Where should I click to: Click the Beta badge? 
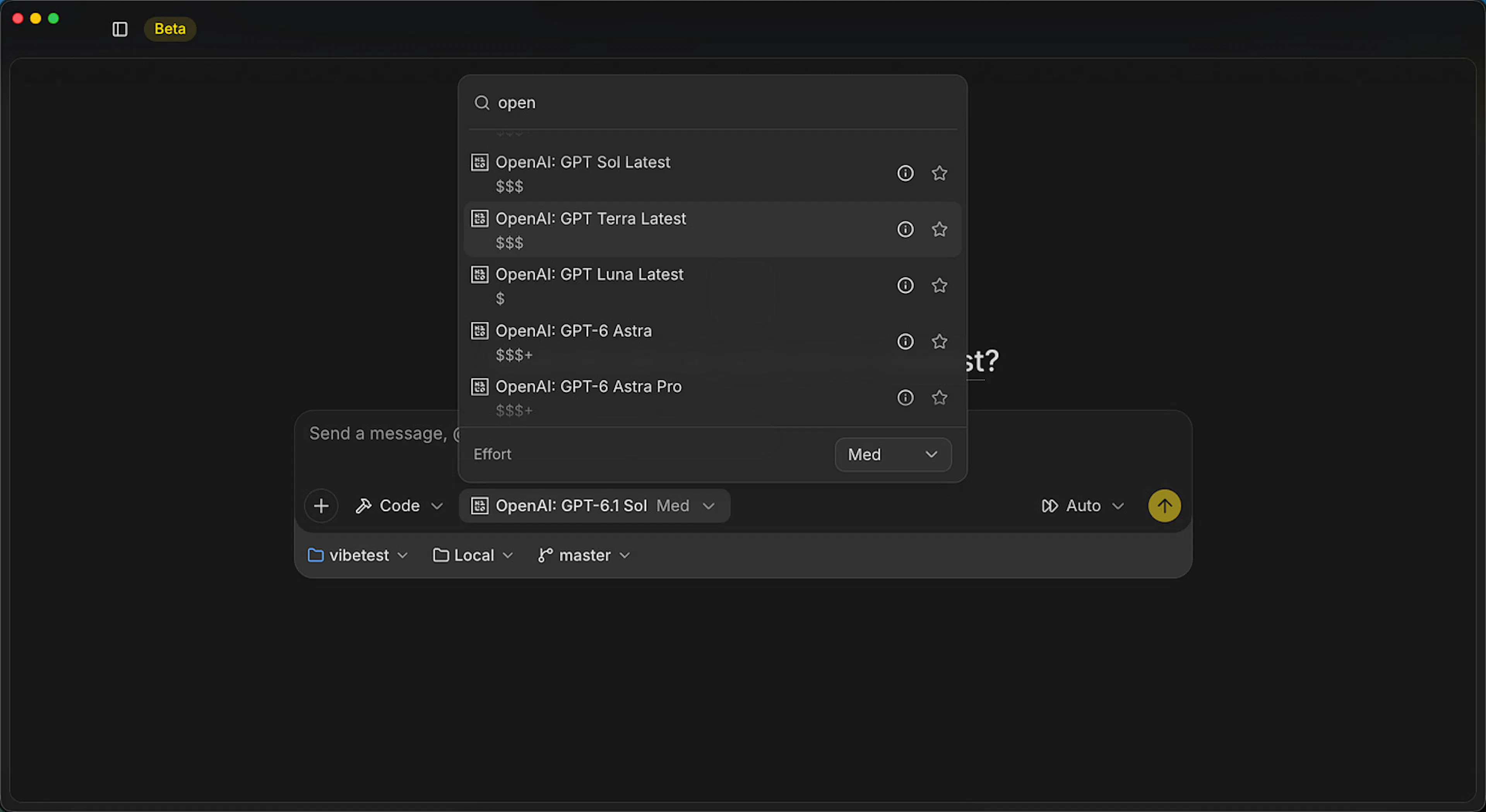169,29
